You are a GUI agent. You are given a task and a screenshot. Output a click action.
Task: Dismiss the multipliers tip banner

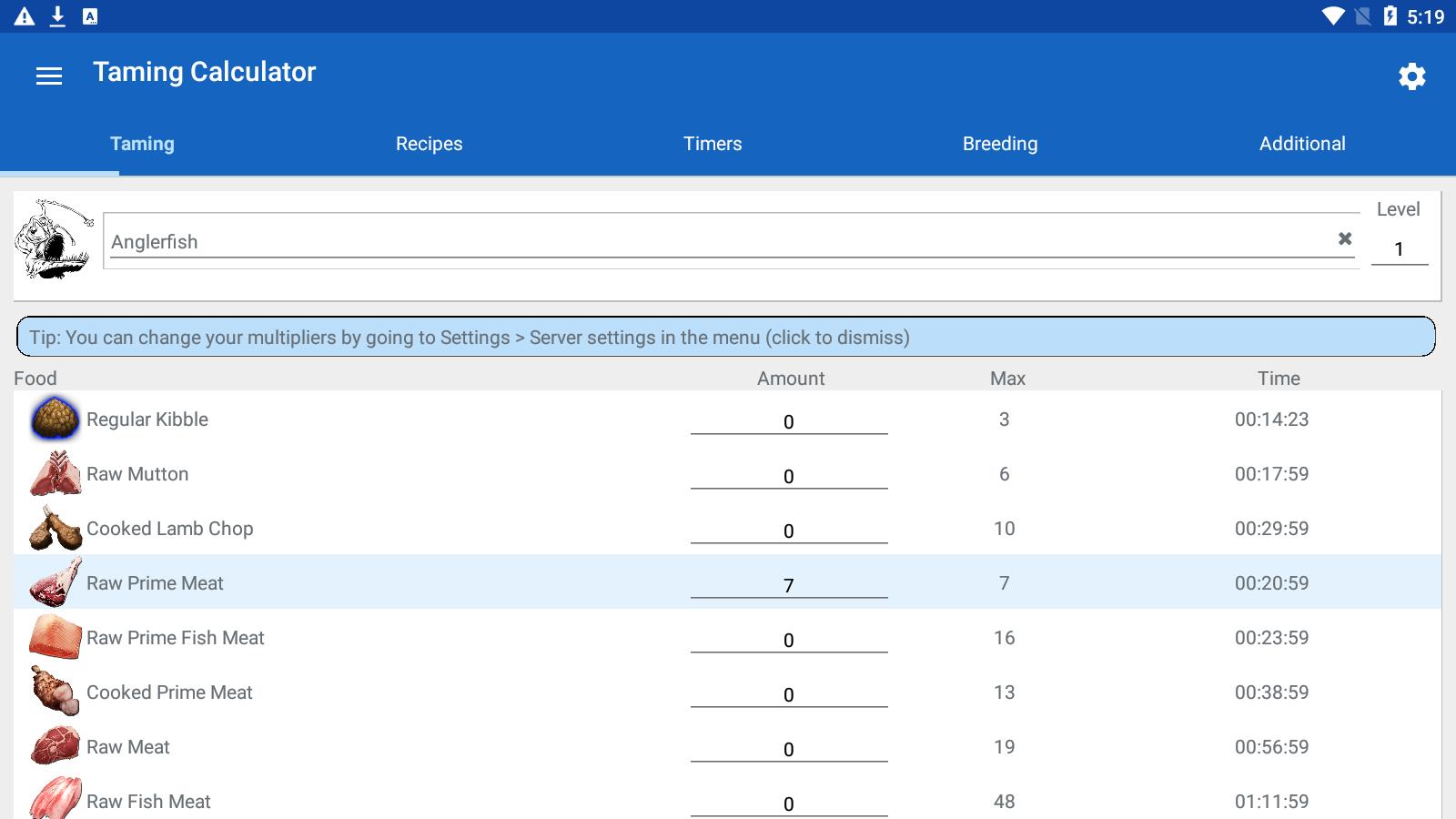[726, 338]
